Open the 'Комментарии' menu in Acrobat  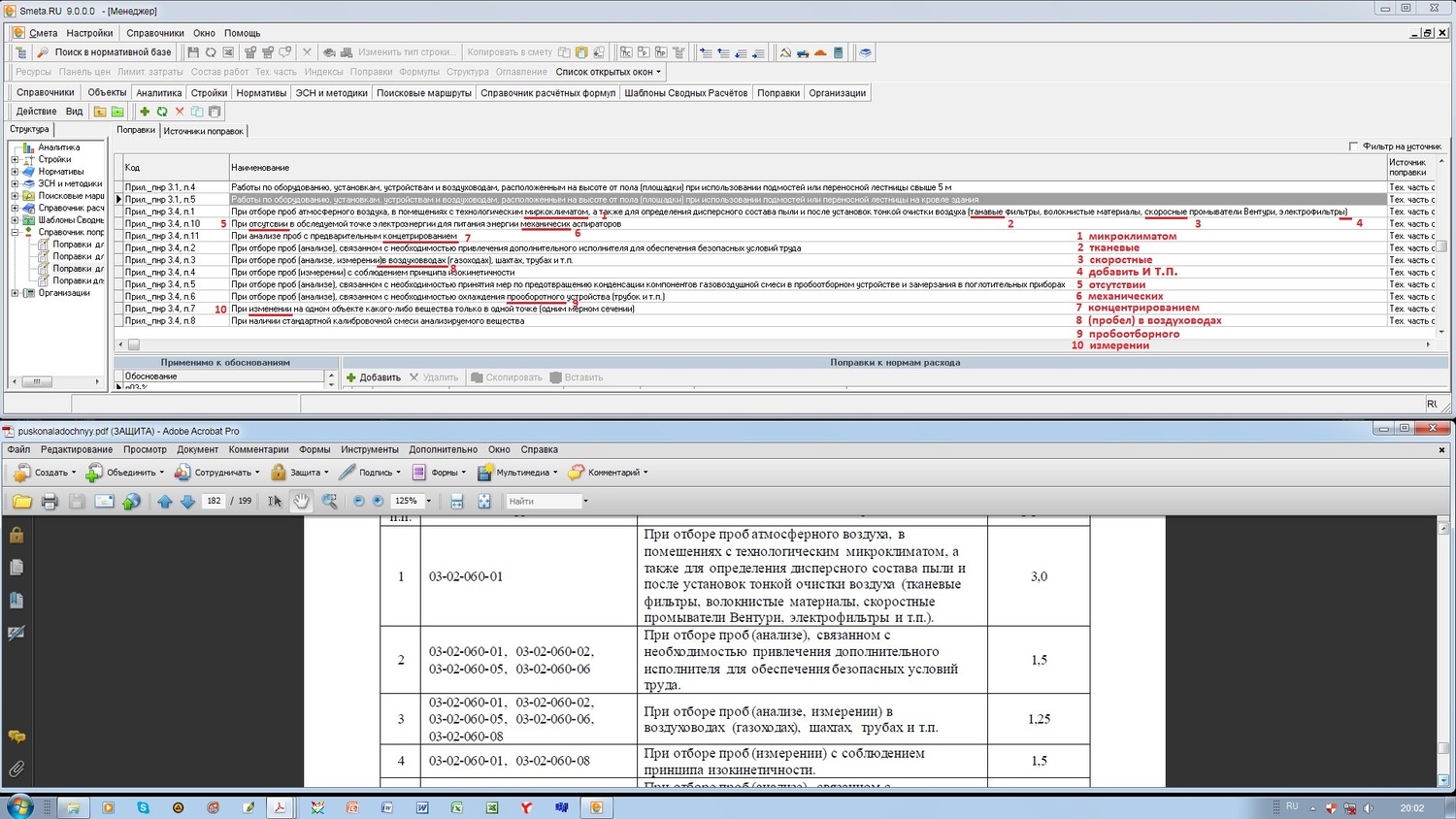(x=258, y=449)
